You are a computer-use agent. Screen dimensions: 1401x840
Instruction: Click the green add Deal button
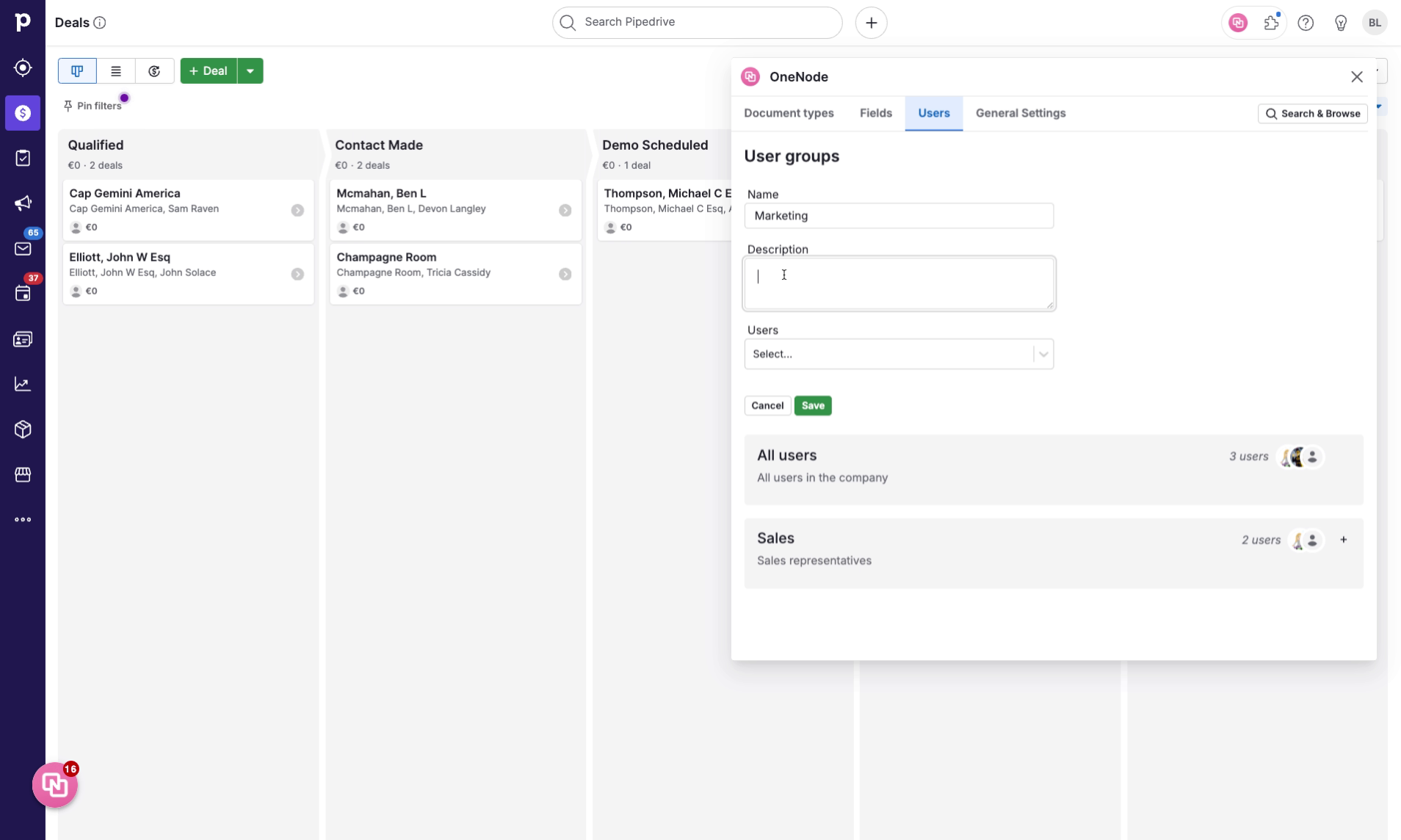pos(209,71)
